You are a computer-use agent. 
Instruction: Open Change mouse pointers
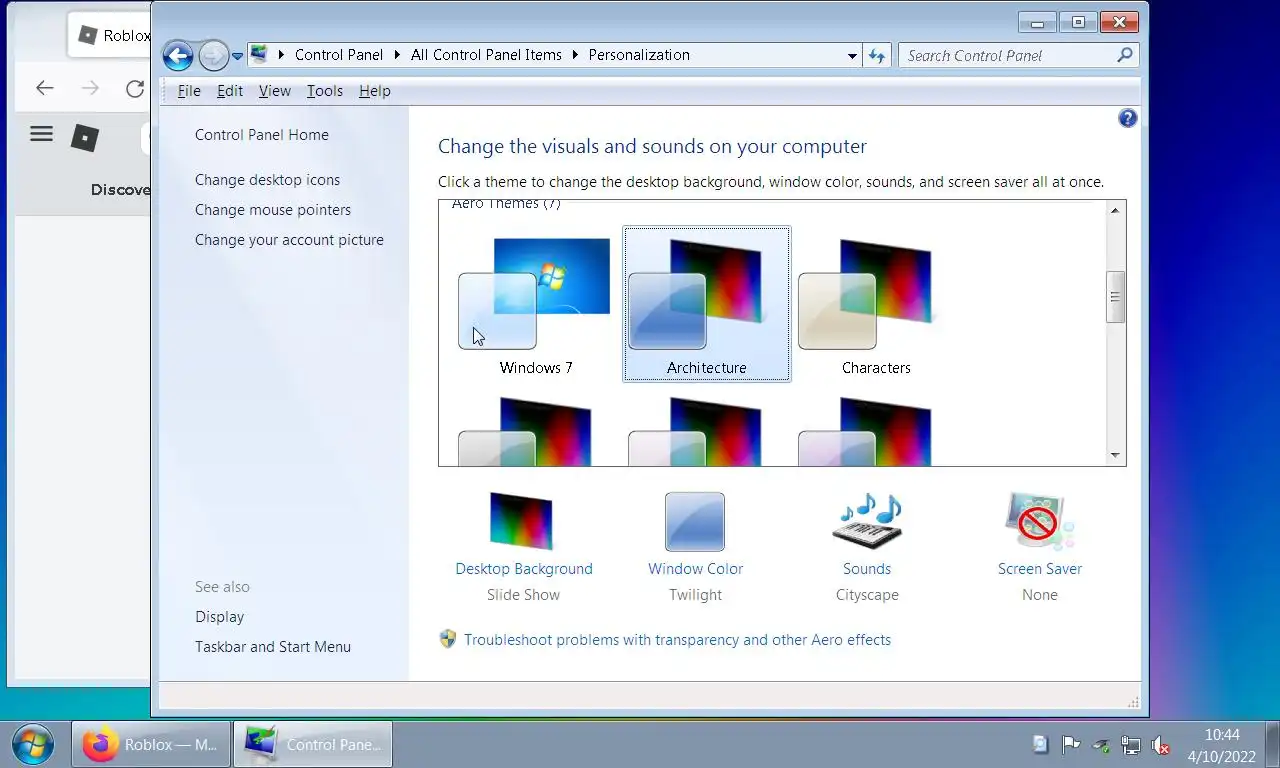(x=273, y=210)
